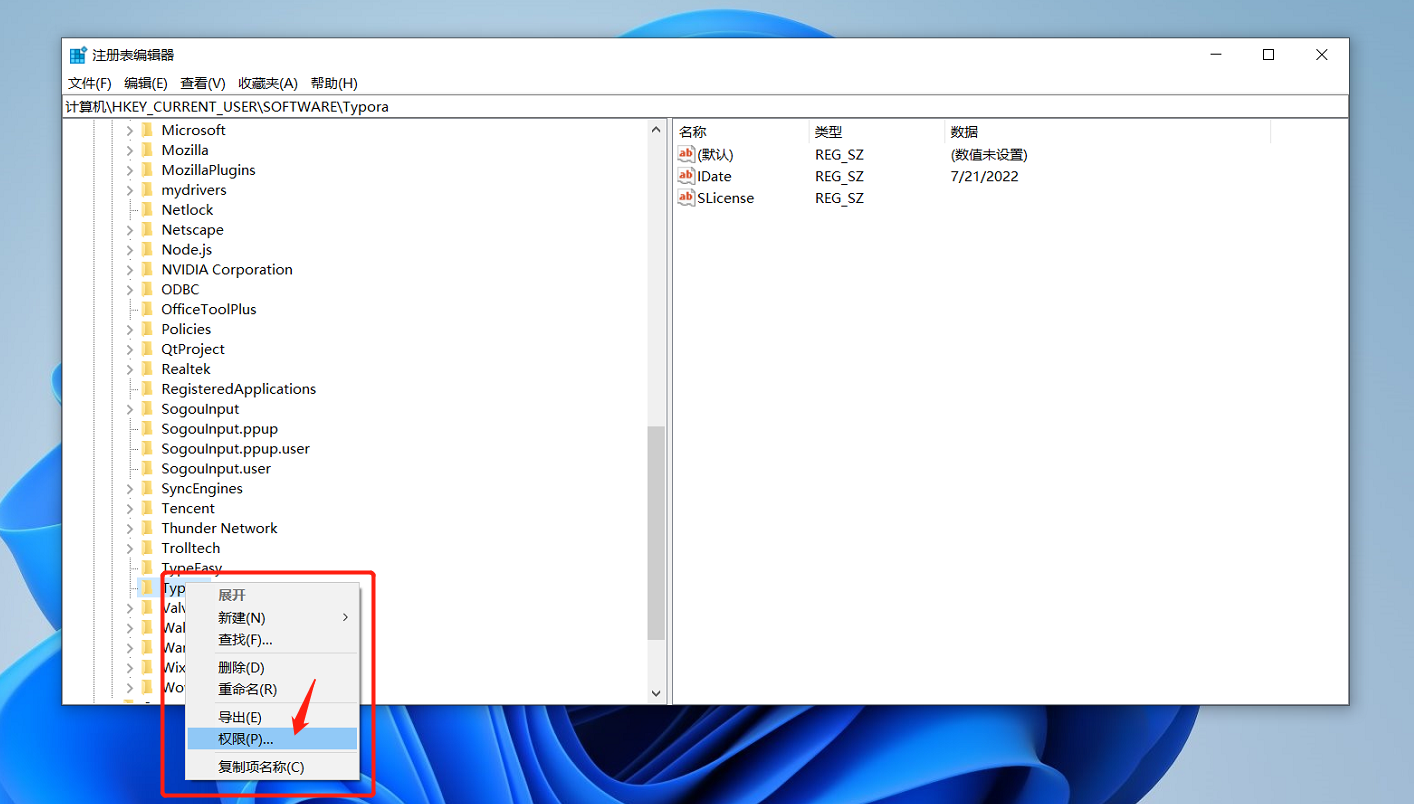Click the tree scrollbar up arrow
Viewport: 1414px width, 804px height.
[x=656, y=130]
